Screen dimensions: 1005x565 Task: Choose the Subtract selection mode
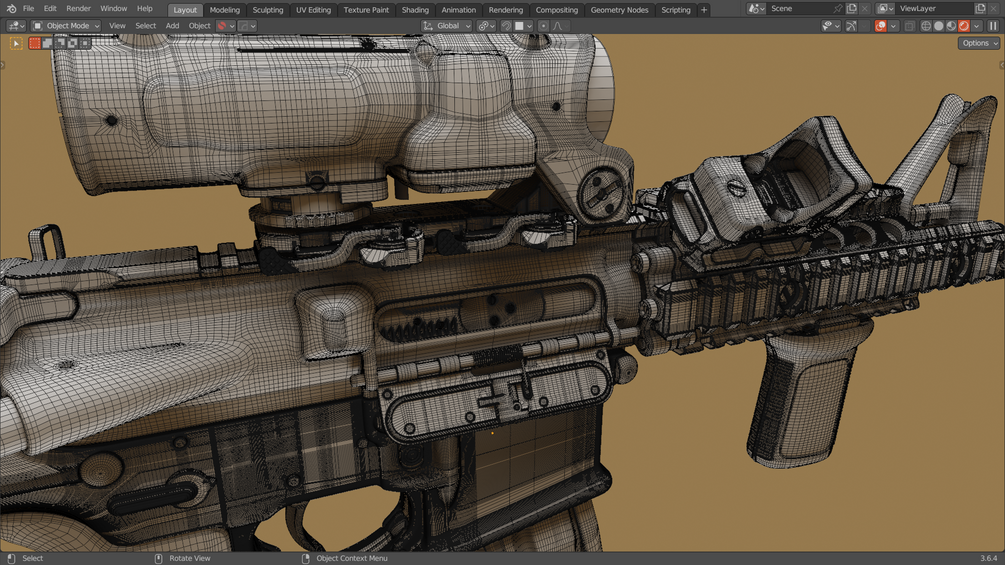tap(60, 43)
